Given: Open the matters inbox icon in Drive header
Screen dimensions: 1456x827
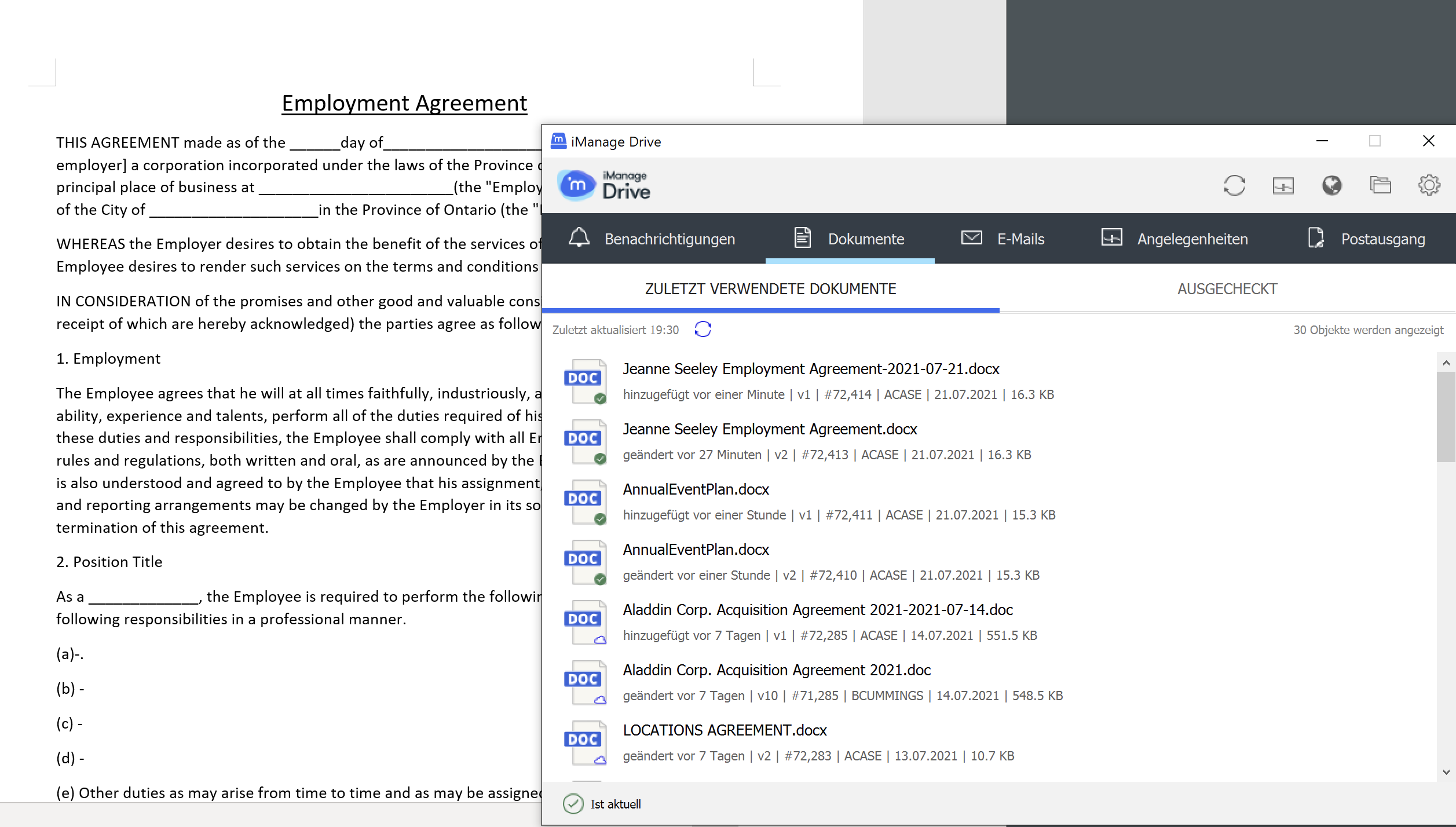Looking at the screenshot, I should pos(1283,185).
